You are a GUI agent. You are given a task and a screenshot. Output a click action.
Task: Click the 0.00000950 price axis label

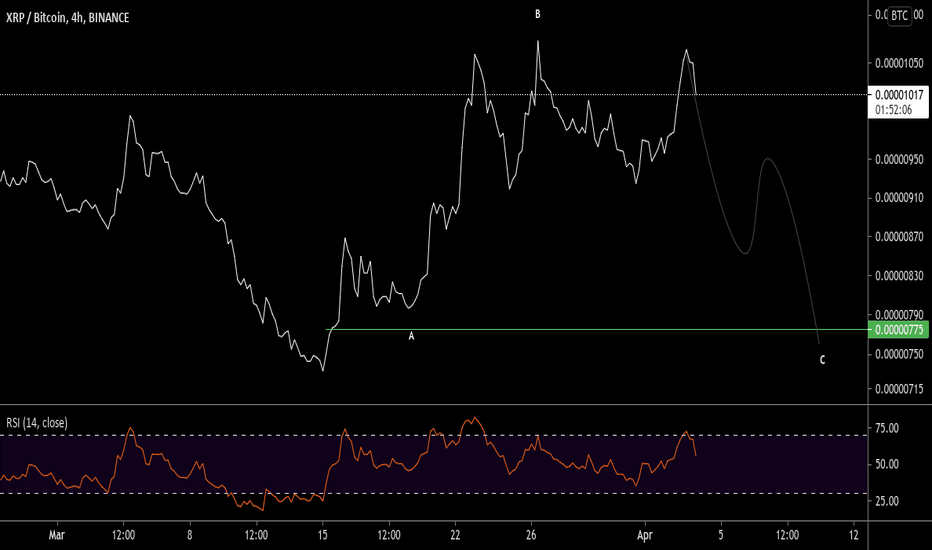(899, 159)
